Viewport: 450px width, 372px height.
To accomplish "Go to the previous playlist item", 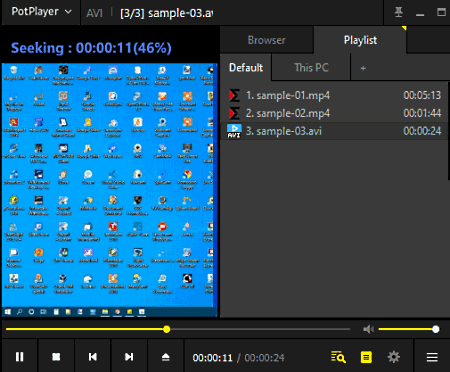I will [93, 357].
